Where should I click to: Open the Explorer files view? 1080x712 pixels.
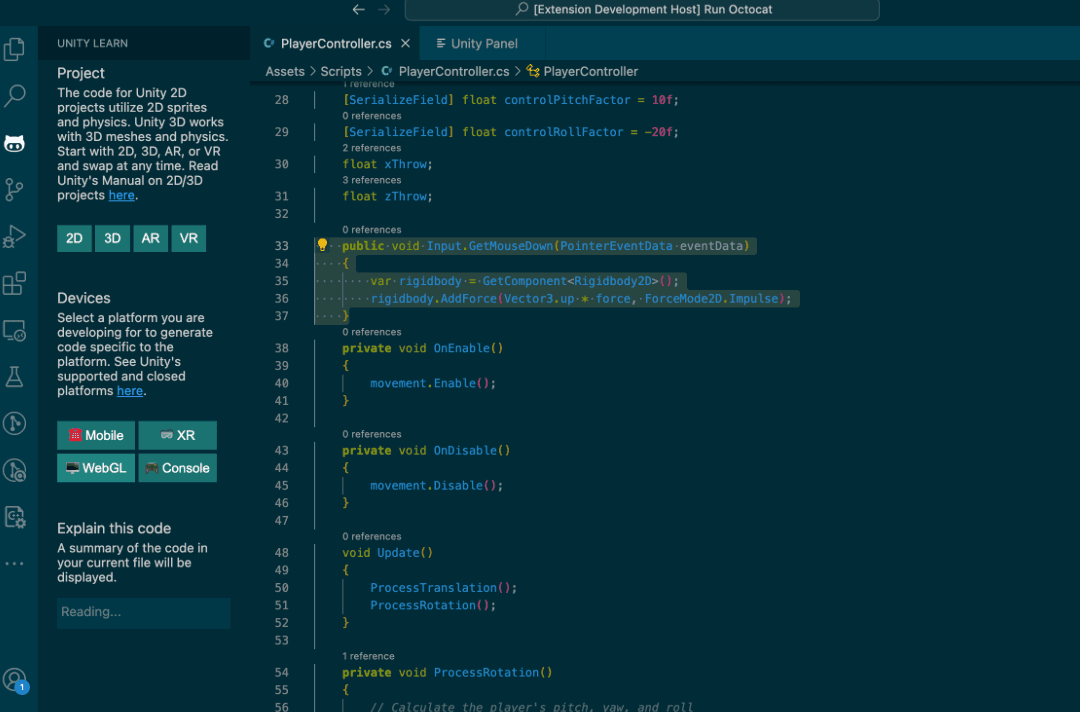click(15, 49)
